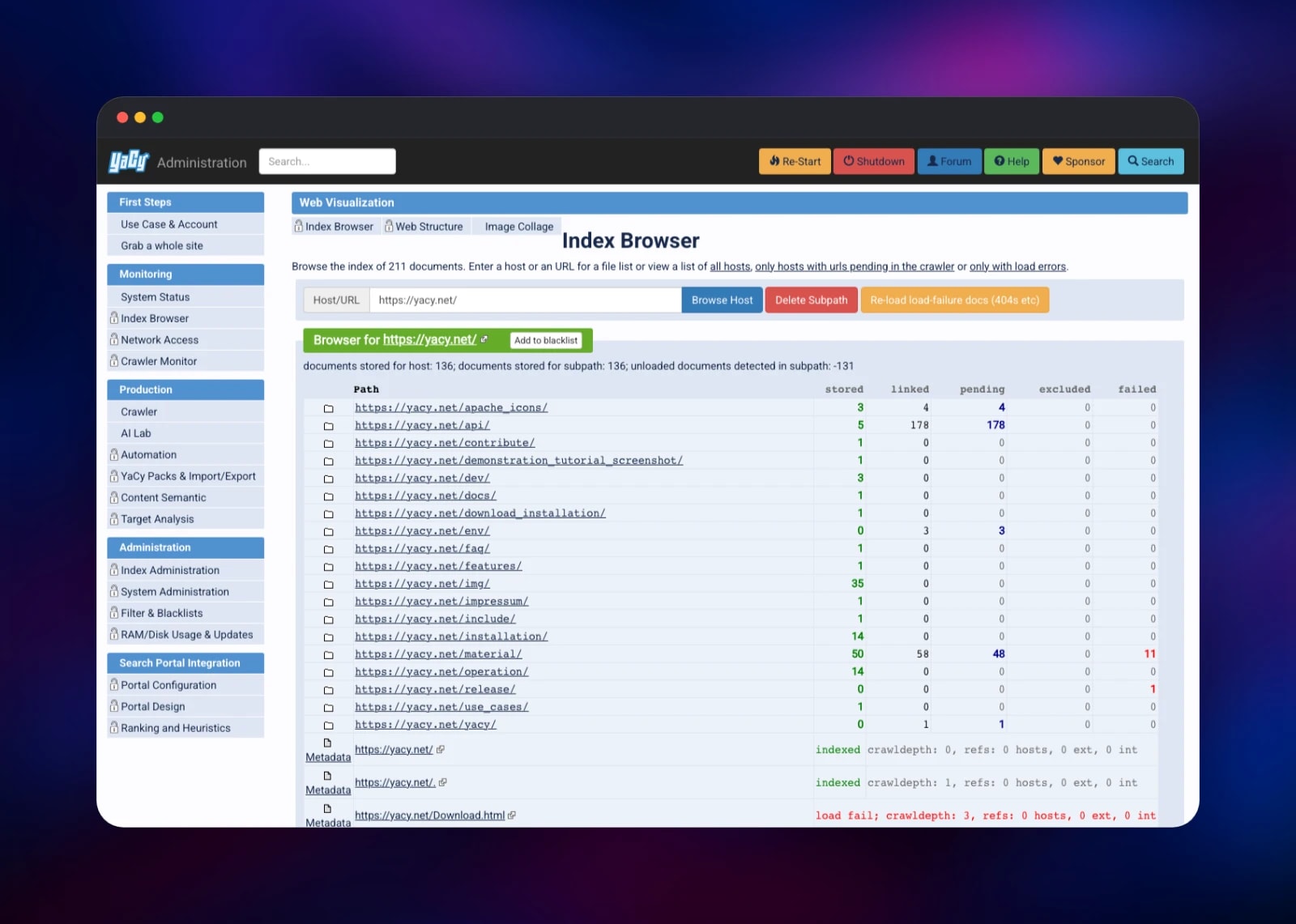Open Use Case & Account menu item
Screen dimensions: 1296x924
tap(185, 224)
